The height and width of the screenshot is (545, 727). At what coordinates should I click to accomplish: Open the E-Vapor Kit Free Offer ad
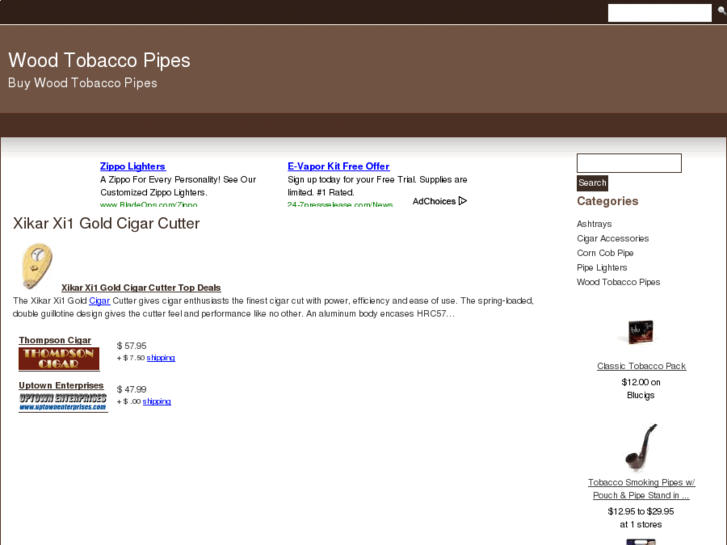pos(338,166)
